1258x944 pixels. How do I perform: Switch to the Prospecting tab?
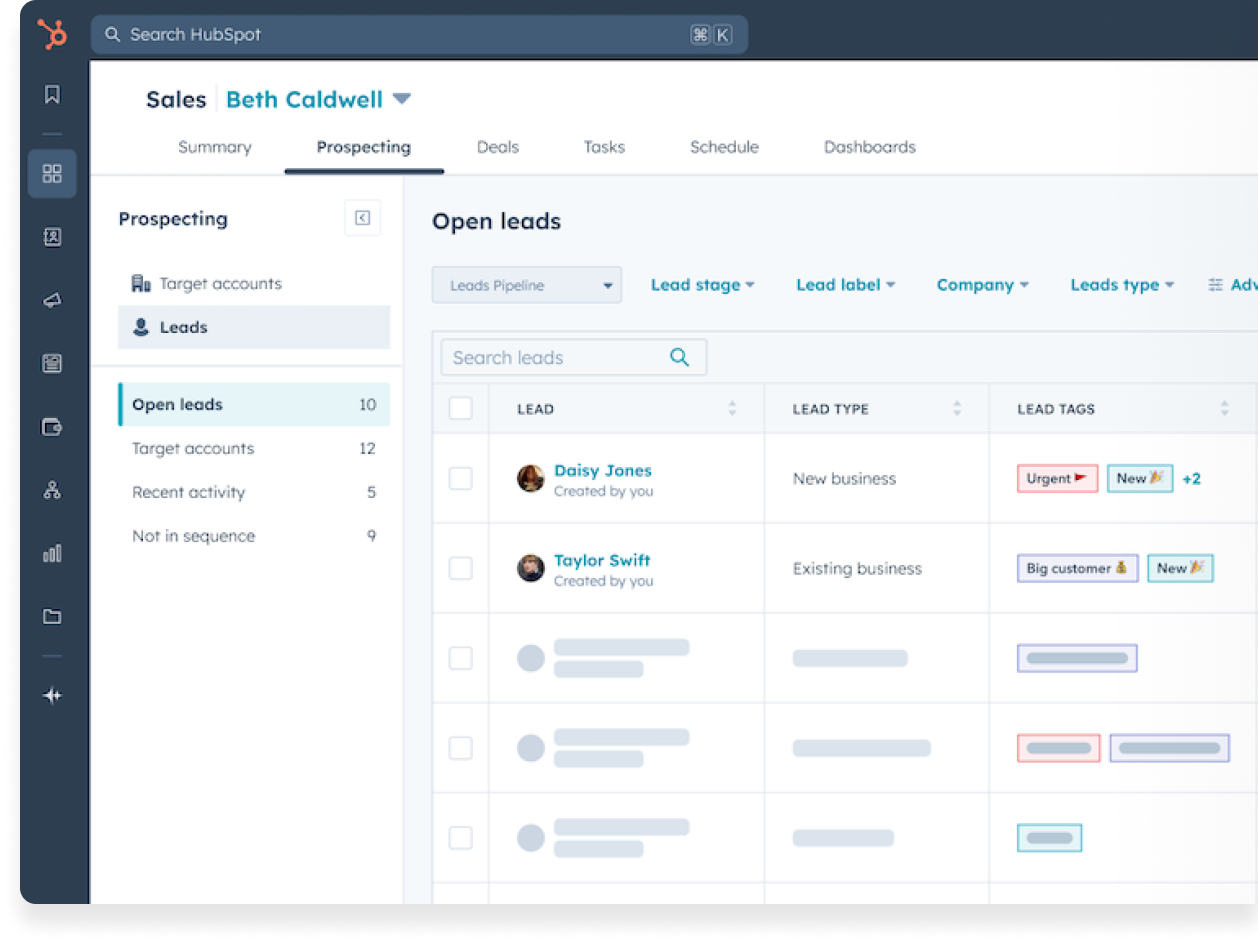pyautogui.click(x=364, y=147)
